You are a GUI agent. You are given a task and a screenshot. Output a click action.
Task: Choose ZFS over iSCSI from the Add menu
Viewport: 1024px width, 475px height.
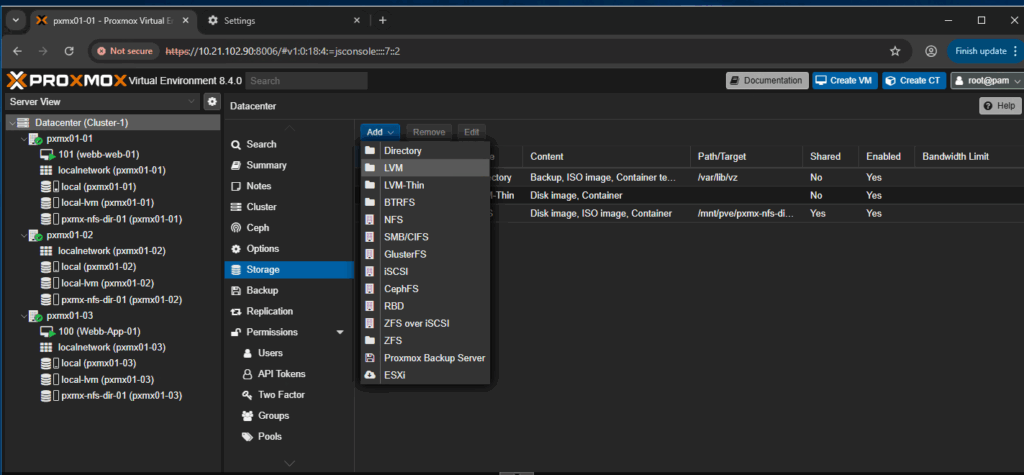(x=425, y=323)
